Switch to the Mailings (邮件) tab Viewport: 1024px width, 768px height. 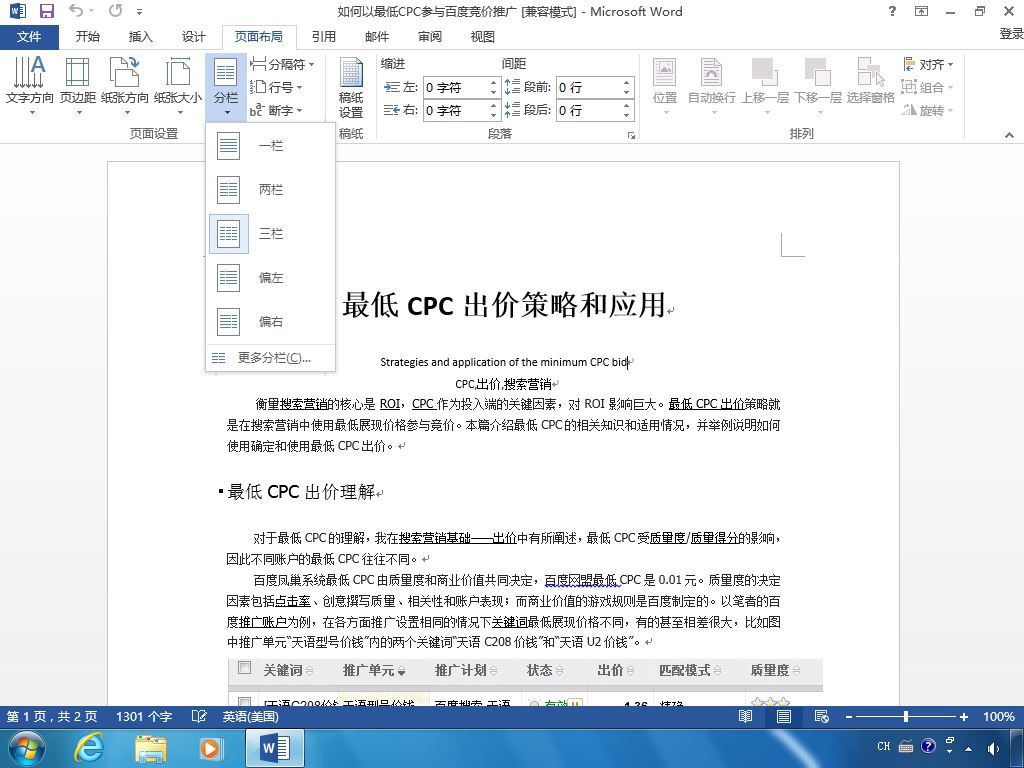click(x=377, y=37)
